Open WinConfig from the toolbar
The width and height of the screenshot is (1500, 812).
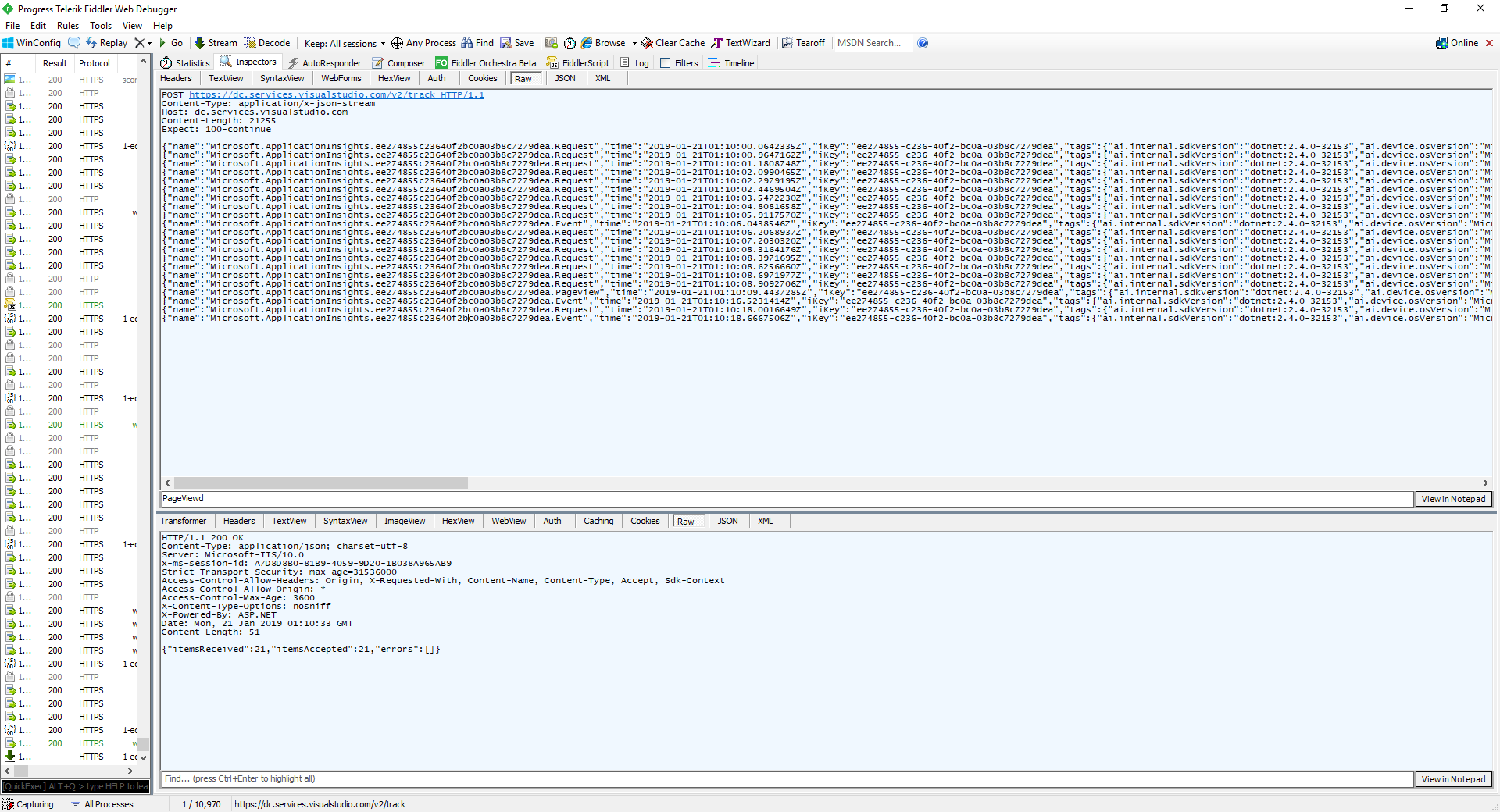coord(31,43)
